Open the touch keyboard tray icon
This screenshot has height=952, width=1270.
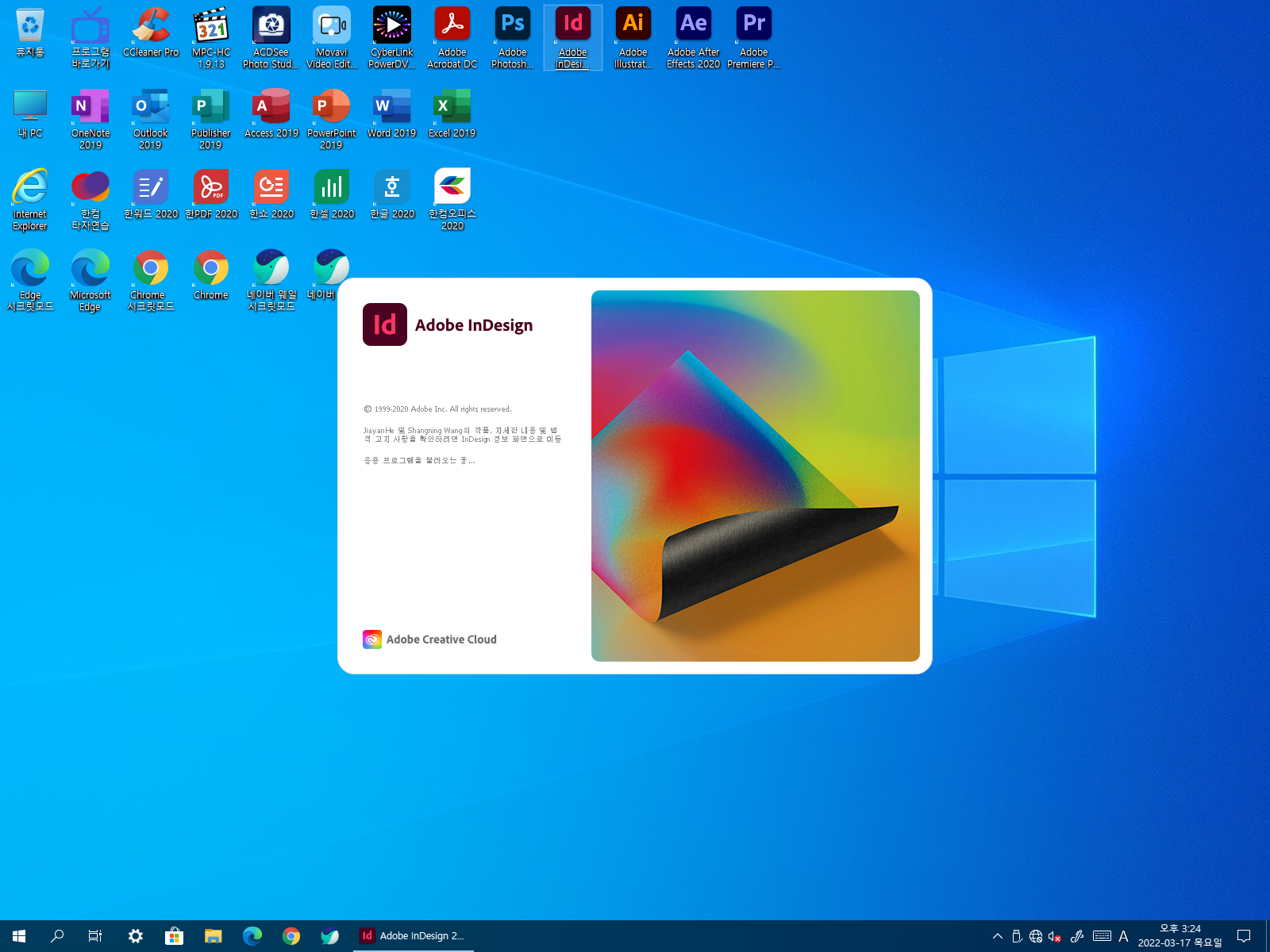click(x=1102, y=936)
